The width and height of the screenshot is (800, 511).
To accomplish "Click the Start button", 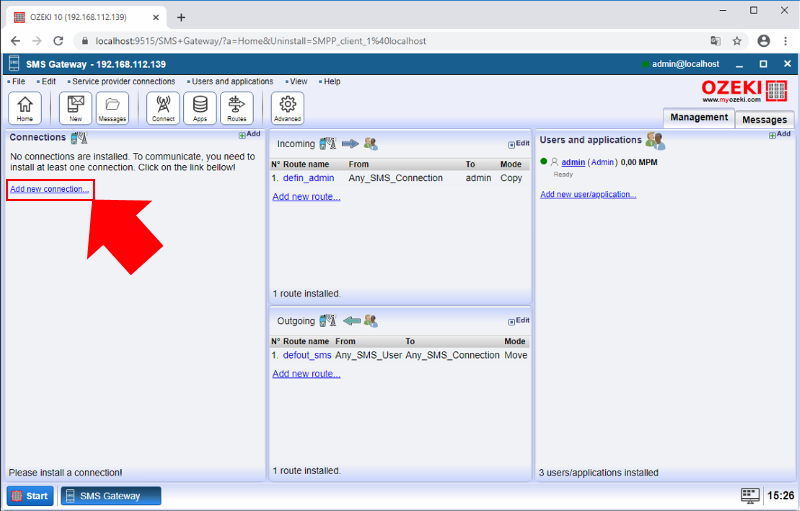I will pos(30,496).
